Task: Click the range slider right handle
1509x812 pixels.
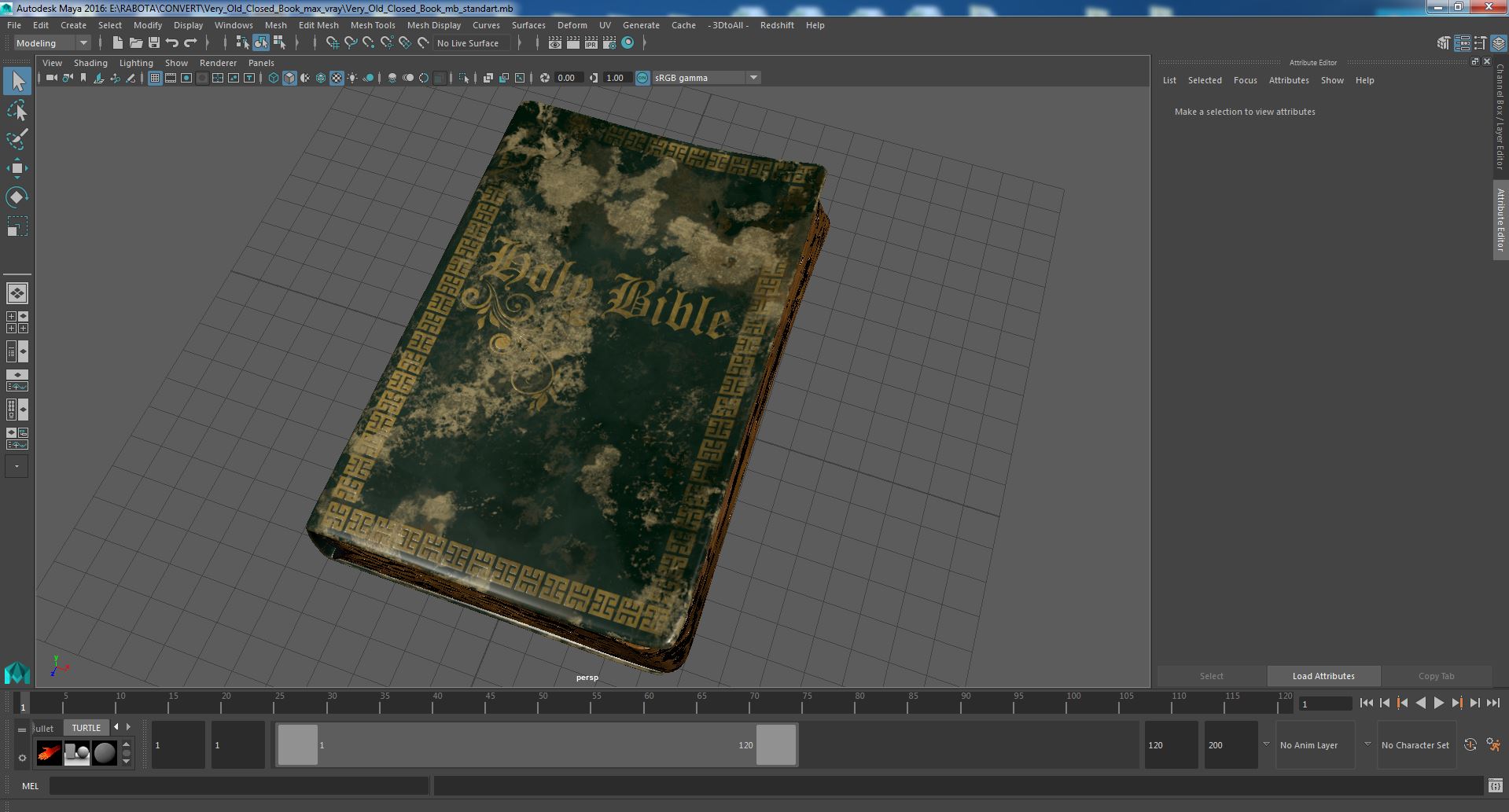Action: [x=776, y=745]
